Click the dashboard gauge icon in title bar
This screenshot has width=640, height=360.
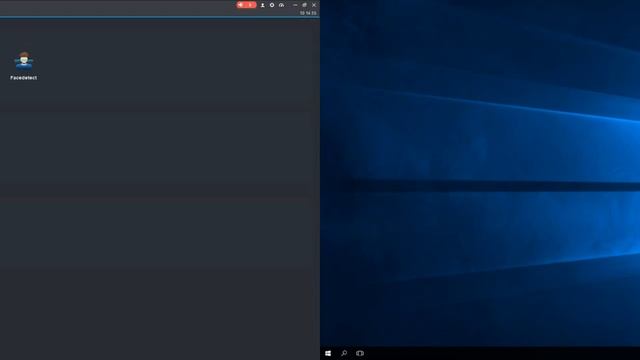(x=281, y=5)
